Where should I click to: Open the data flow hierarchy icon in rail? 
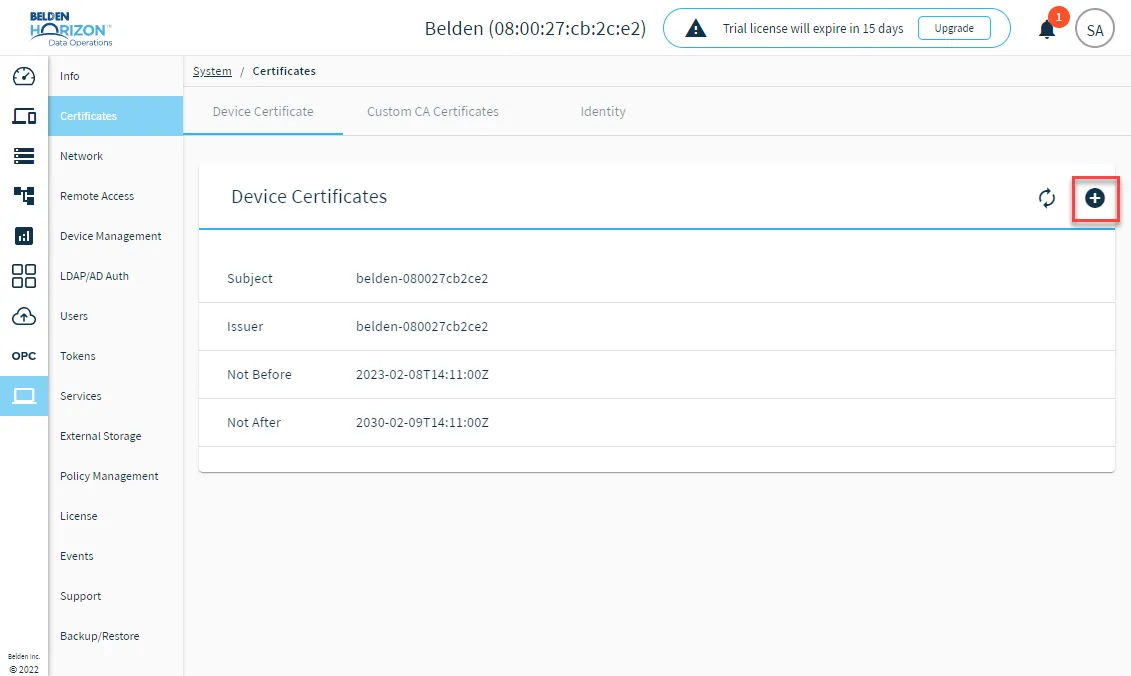click(x=24, y=196)
